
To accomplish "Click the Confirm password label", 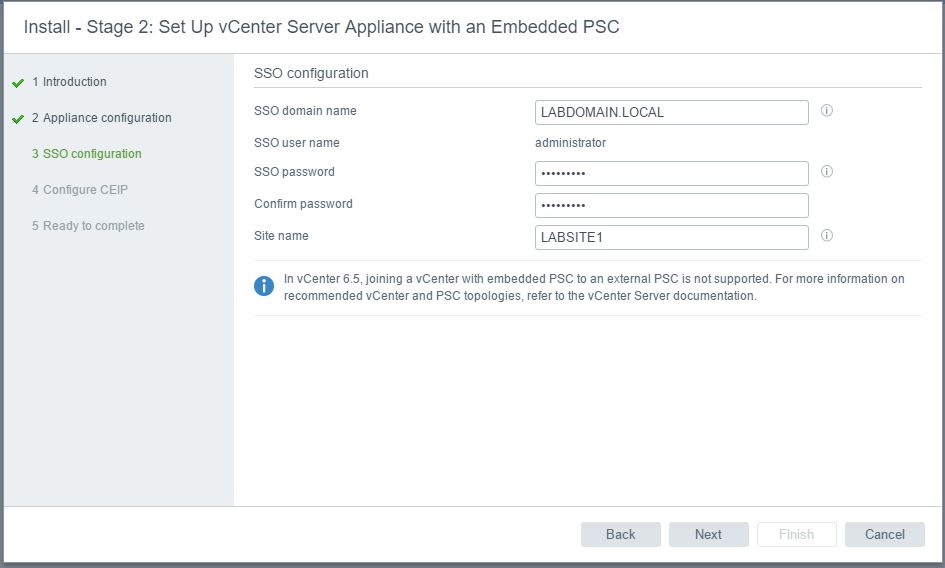I will pos(303,204).
